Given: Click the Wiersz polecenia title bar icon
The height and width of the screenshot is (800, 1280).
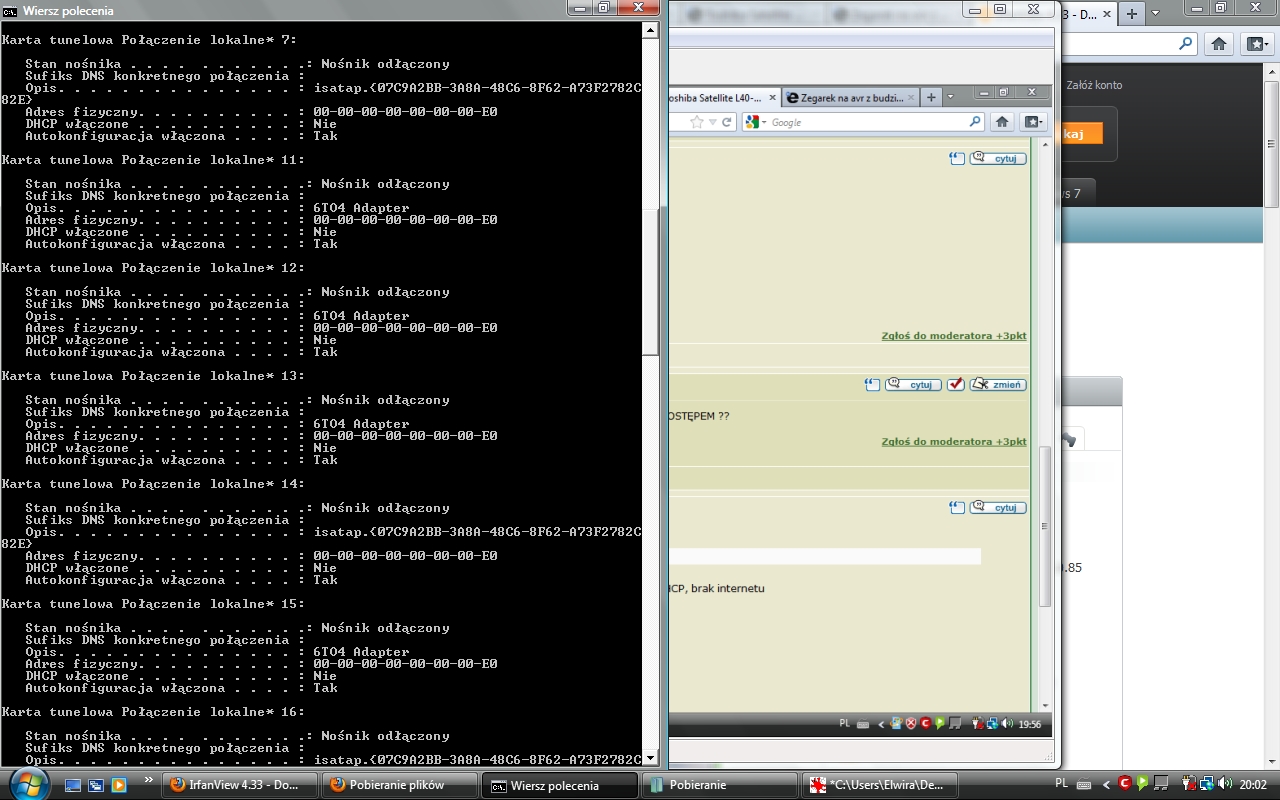Looking at the screenshot, I should tap(10, 10).
